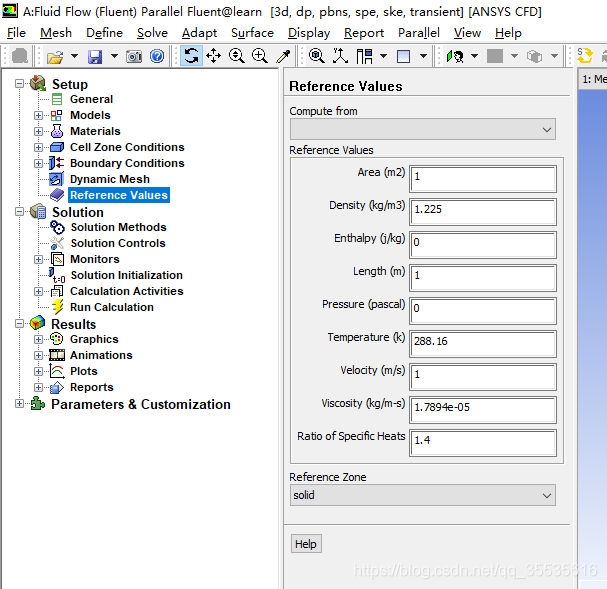The width and height of the screenshot is (607, 589).
Task: Select the probe mouse tool
Action: pyautogui.click(x=283, y=56)
